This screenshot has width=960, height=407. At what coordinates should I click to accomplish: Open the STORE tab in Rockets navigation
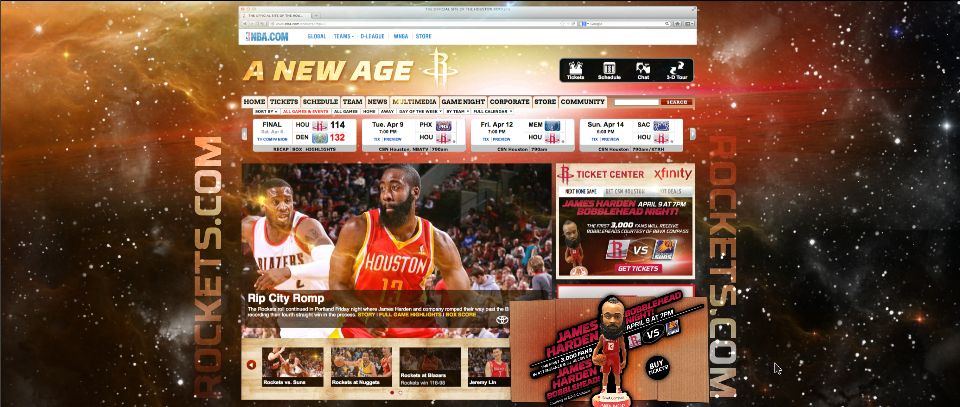tap(545, 102)
